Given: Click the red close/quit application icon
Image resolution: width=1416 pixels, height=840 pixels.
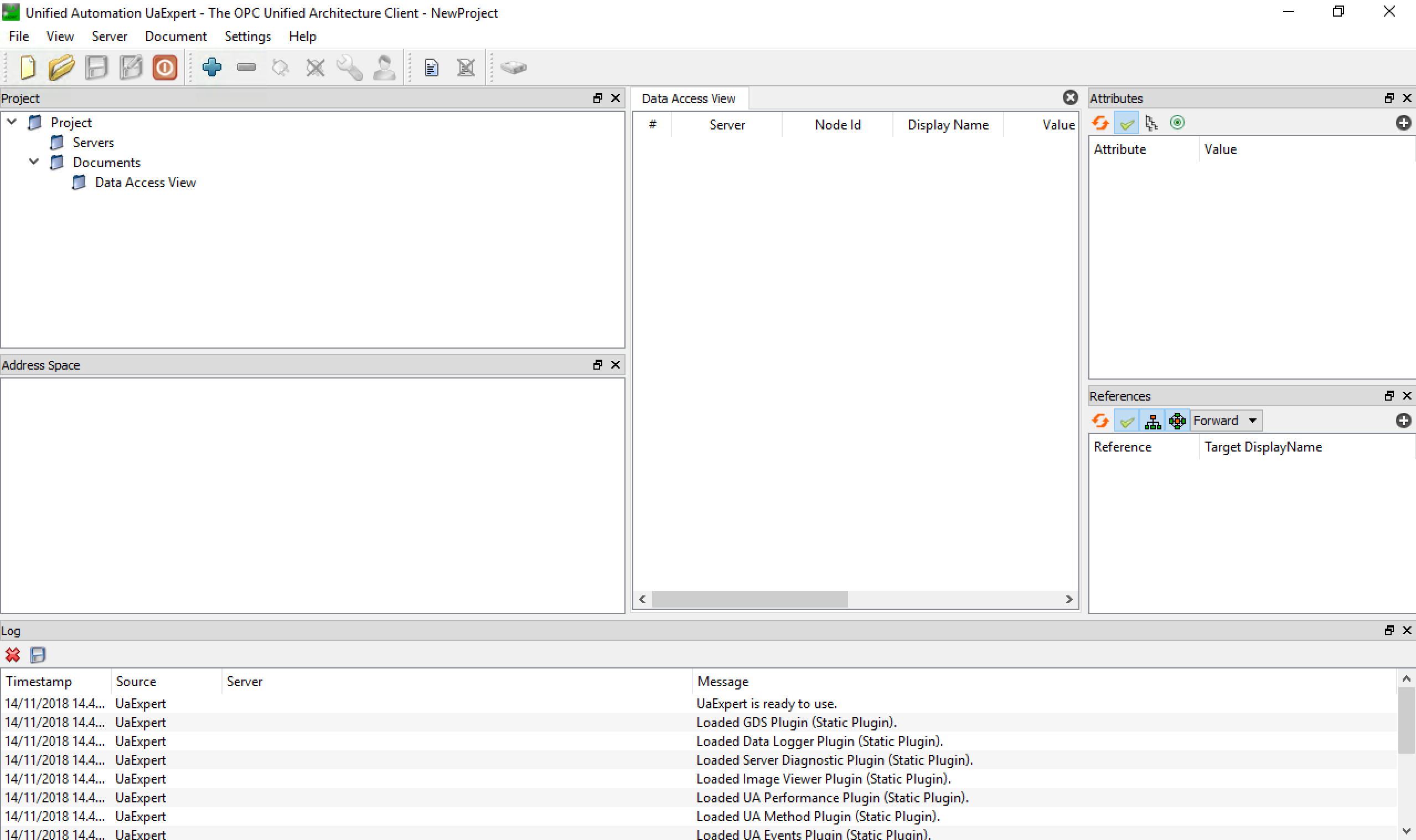Looking at the screenshot, I should (x=165, y=68).
